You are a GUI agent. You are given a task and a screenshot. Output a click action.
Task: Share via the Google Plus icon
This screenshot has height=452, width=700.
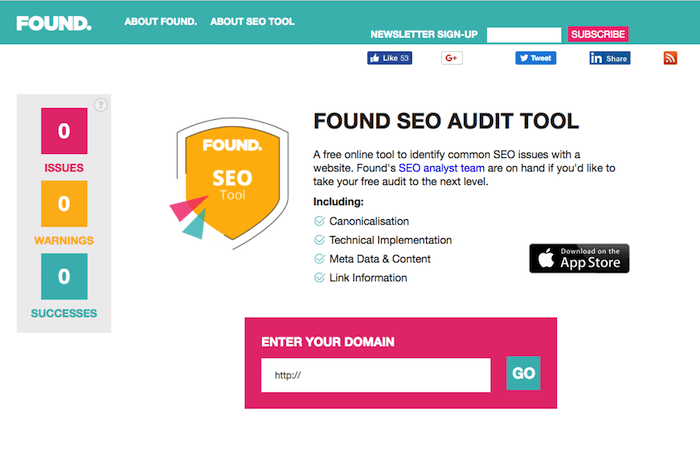tap(452, 58)
